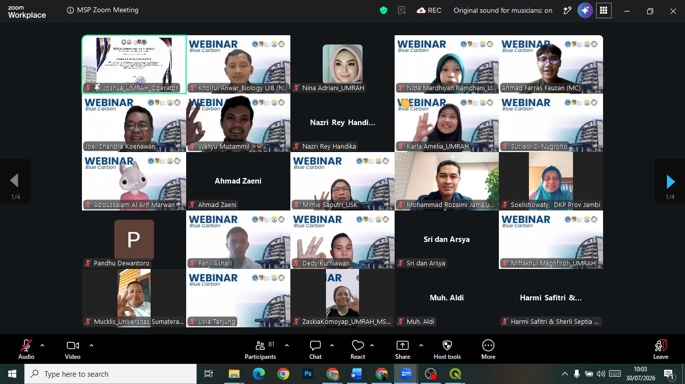Click the Muh. Aldi name tile
Screen dimensions: 685x384
pyautogui.click(x=446, y=298)
